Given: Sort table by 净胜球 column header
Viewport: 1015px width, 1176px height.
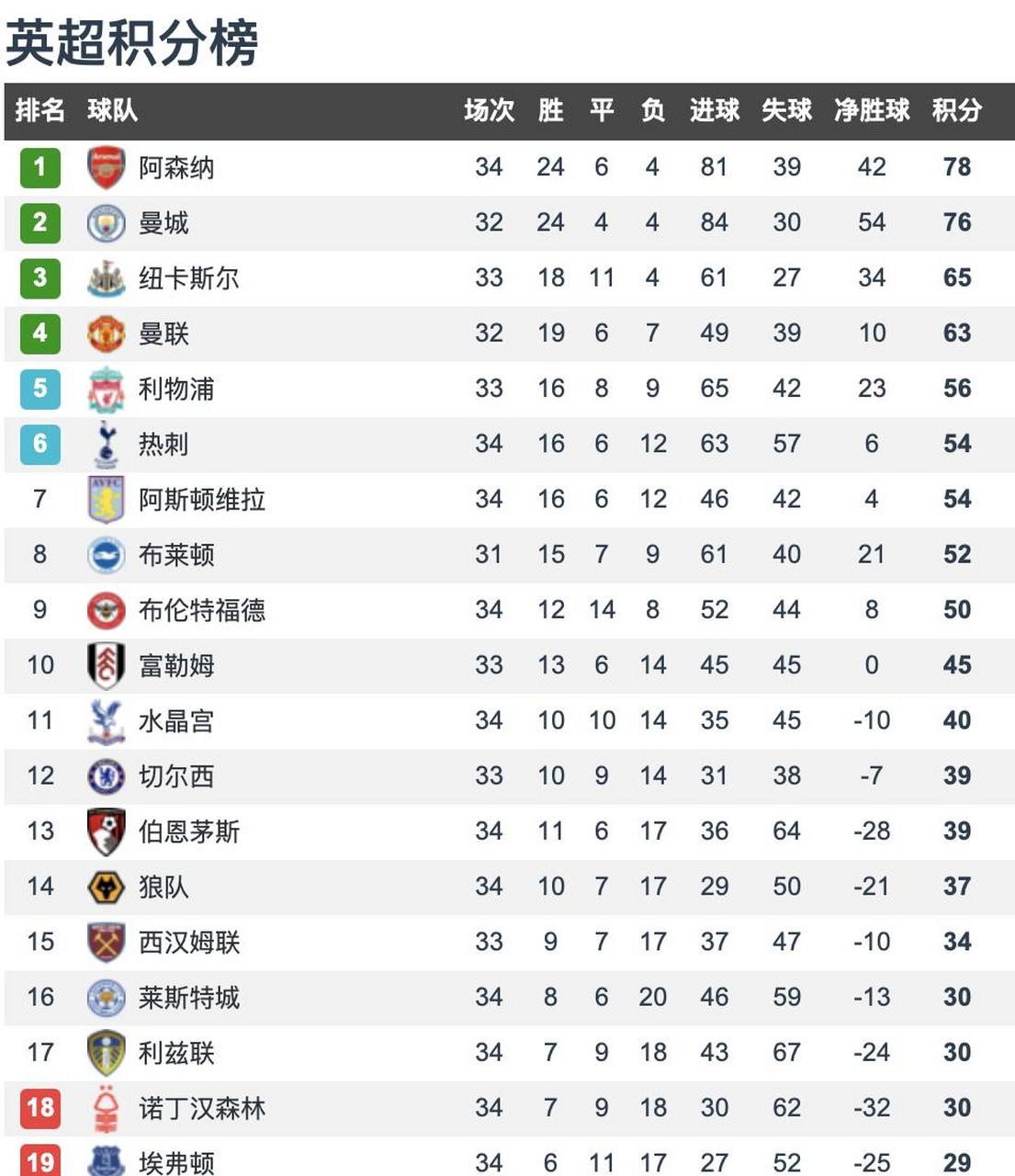Looking at the screenshot, I should click(871, 110).
